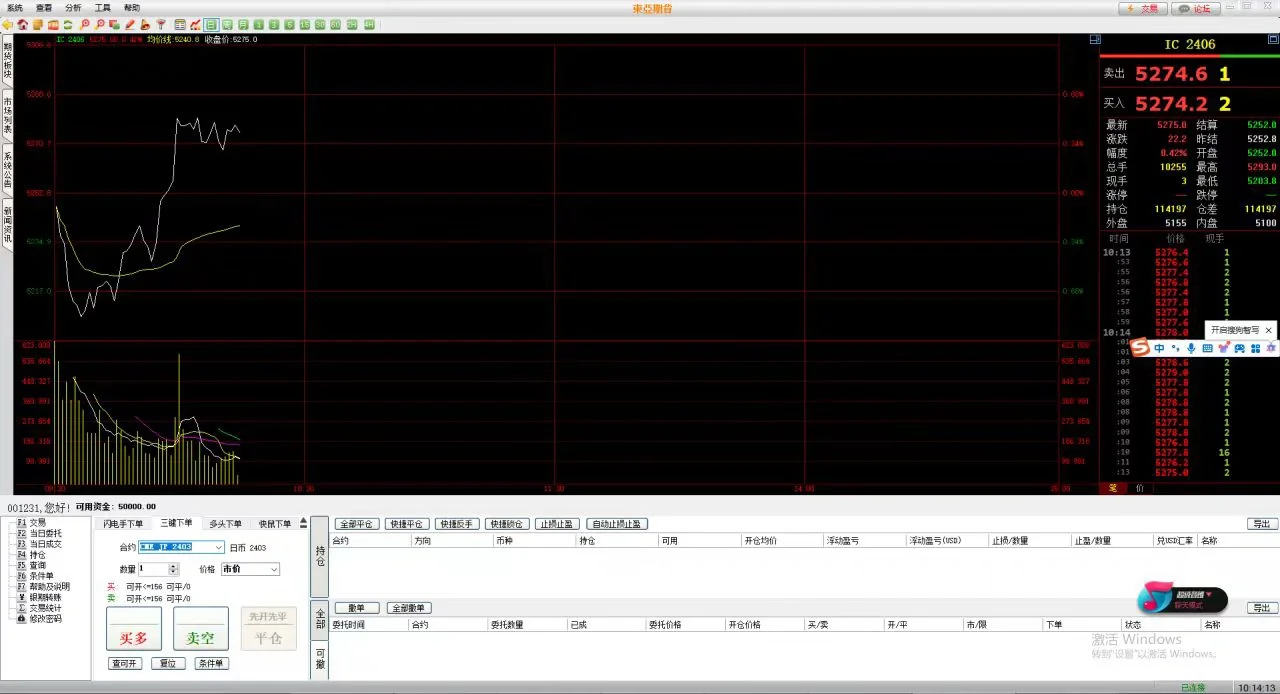
Task: Click the 复位 reset button
Action: 168,663
